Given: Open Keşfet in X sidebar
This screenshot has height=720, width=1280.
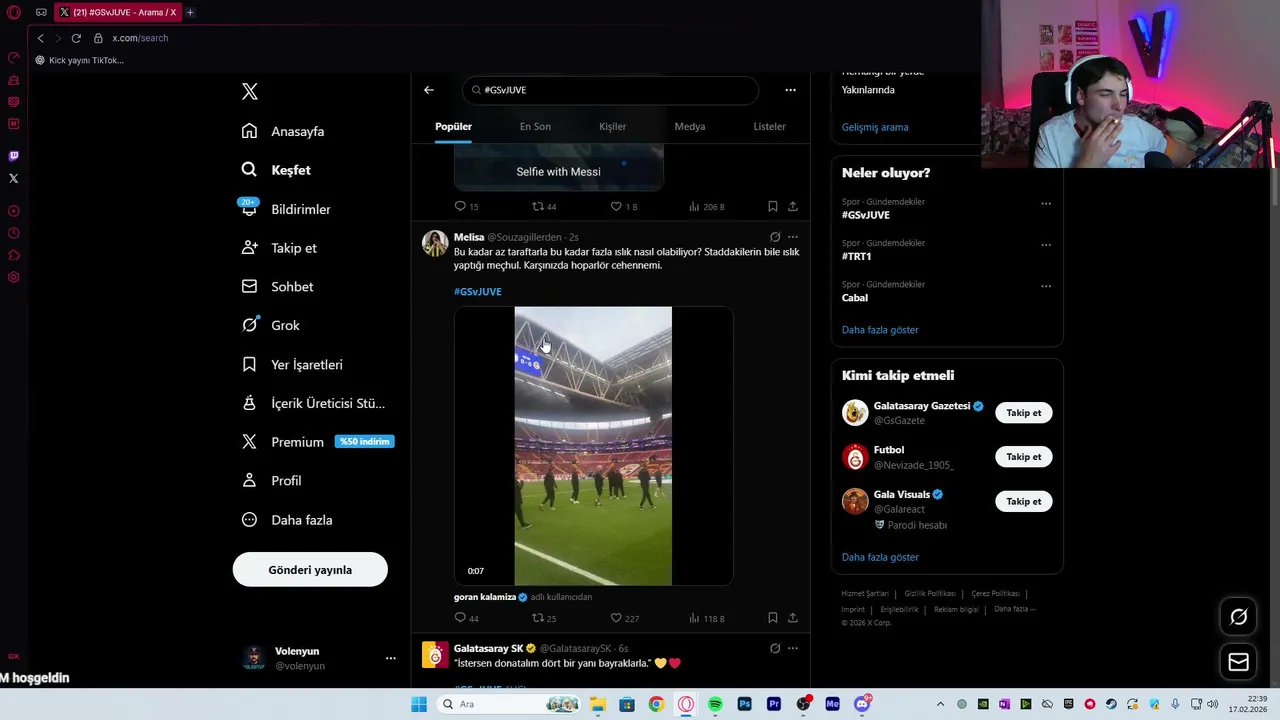Looking at the screenshot, I should pos(277,170).
